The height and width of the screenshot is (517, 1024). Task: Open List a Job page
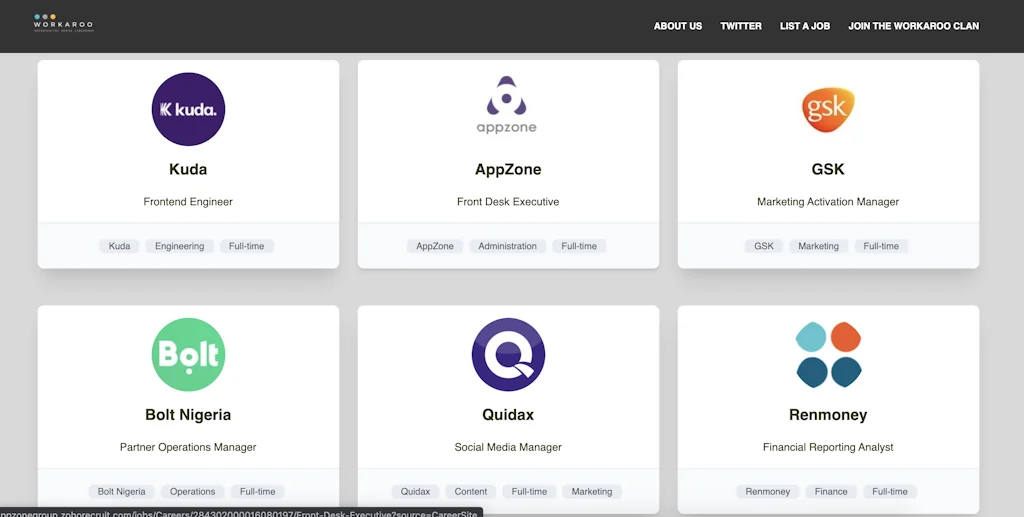pyautogui.click(x=805, y=26)
